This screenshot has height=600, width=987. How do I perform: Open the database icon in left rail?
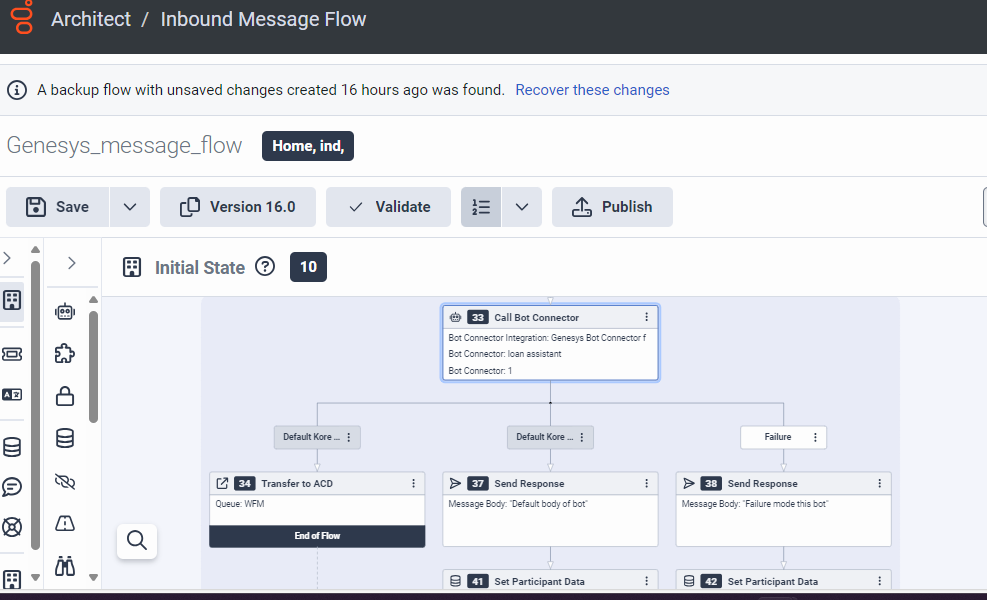tap(12, 447)
